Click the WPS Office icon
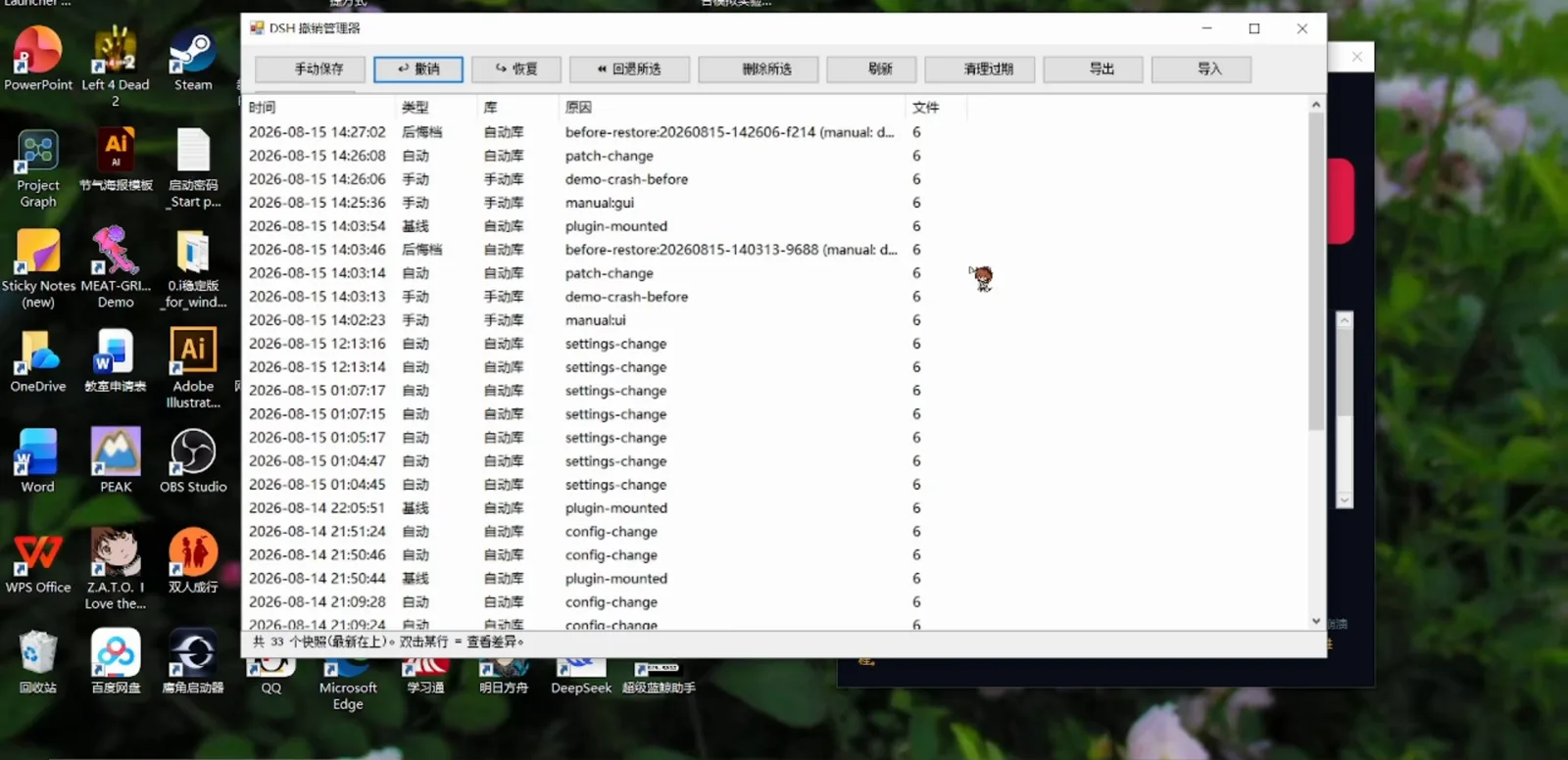This screenshot has height=760, width=1568. click(x=37, y=562)
